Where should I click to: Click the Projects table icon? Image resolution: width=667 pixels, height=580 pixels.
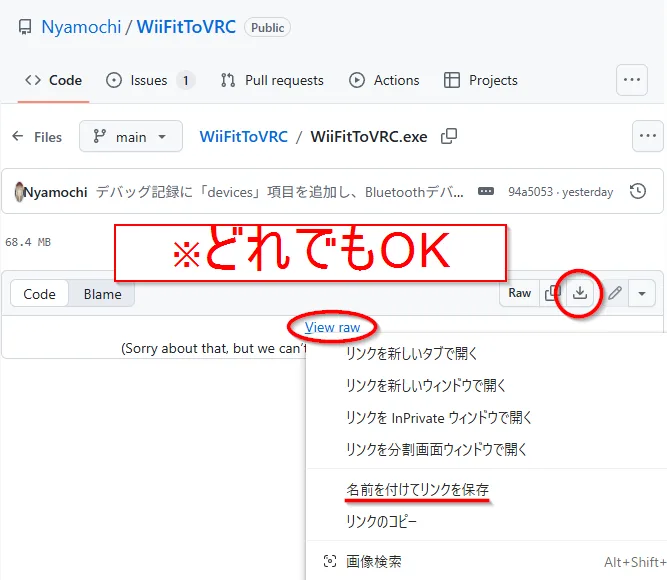pyautogui.click(x=451, y=80)
